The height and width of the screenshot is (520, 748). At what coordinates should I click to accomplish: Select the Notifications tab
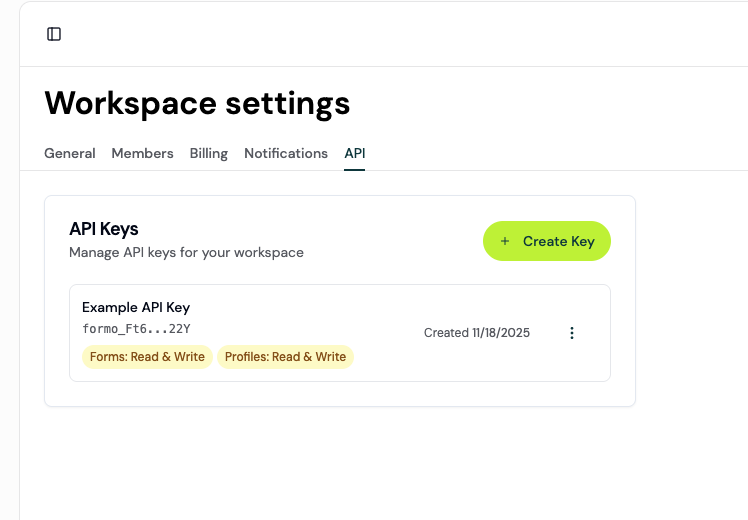tap(286, 153)
